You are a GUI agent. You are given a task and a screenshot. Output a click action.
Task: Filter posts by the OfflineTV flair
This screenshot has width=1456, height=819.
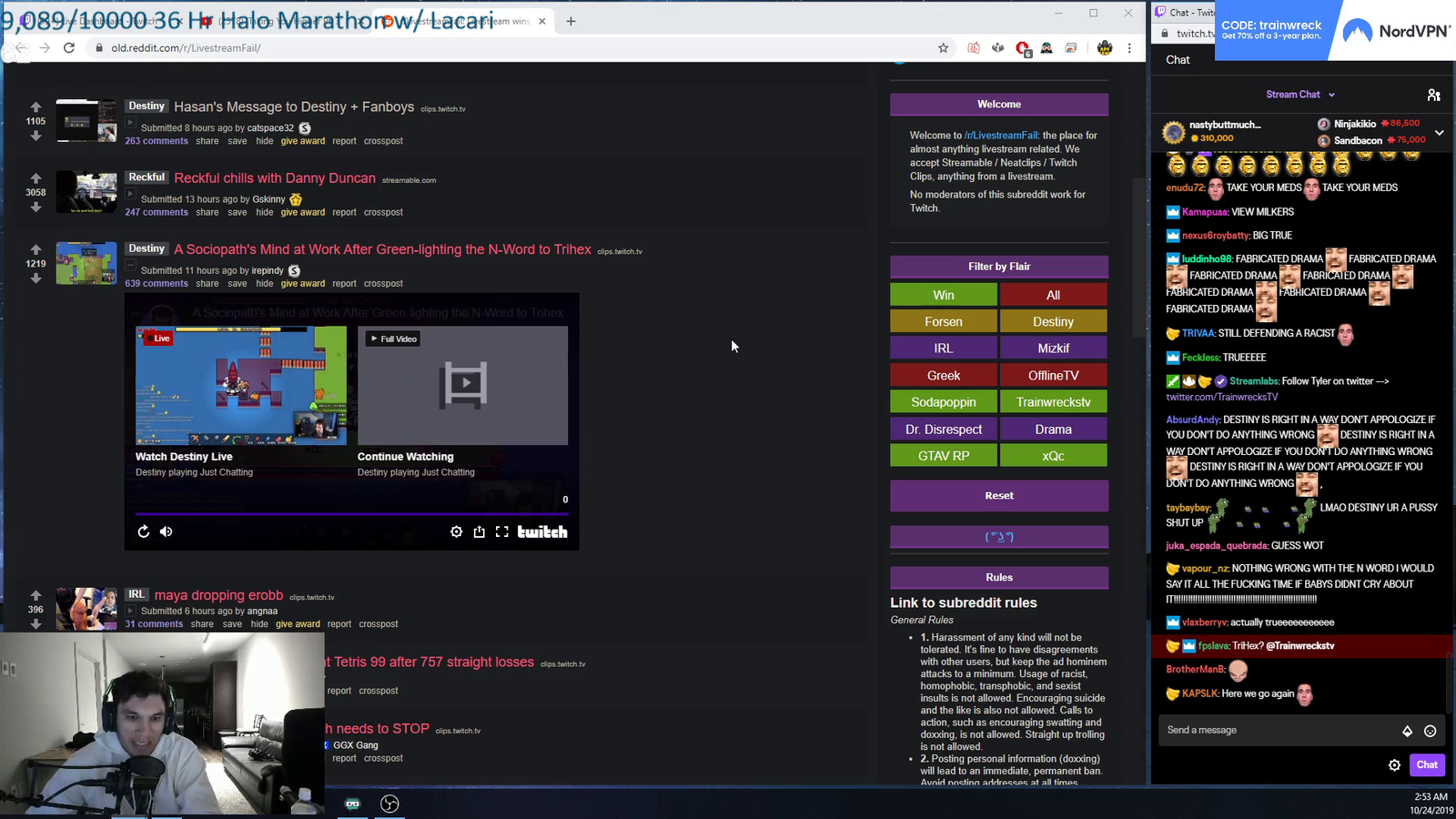coord(1054,375)
